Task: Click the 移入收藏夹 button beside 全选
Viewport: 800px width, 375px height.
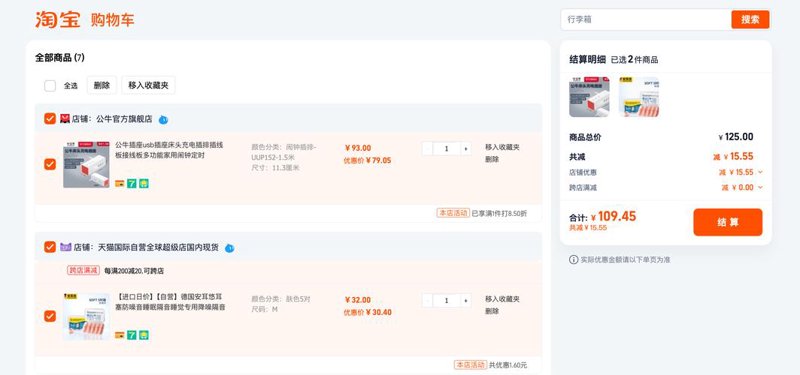Action: (148, 85)
